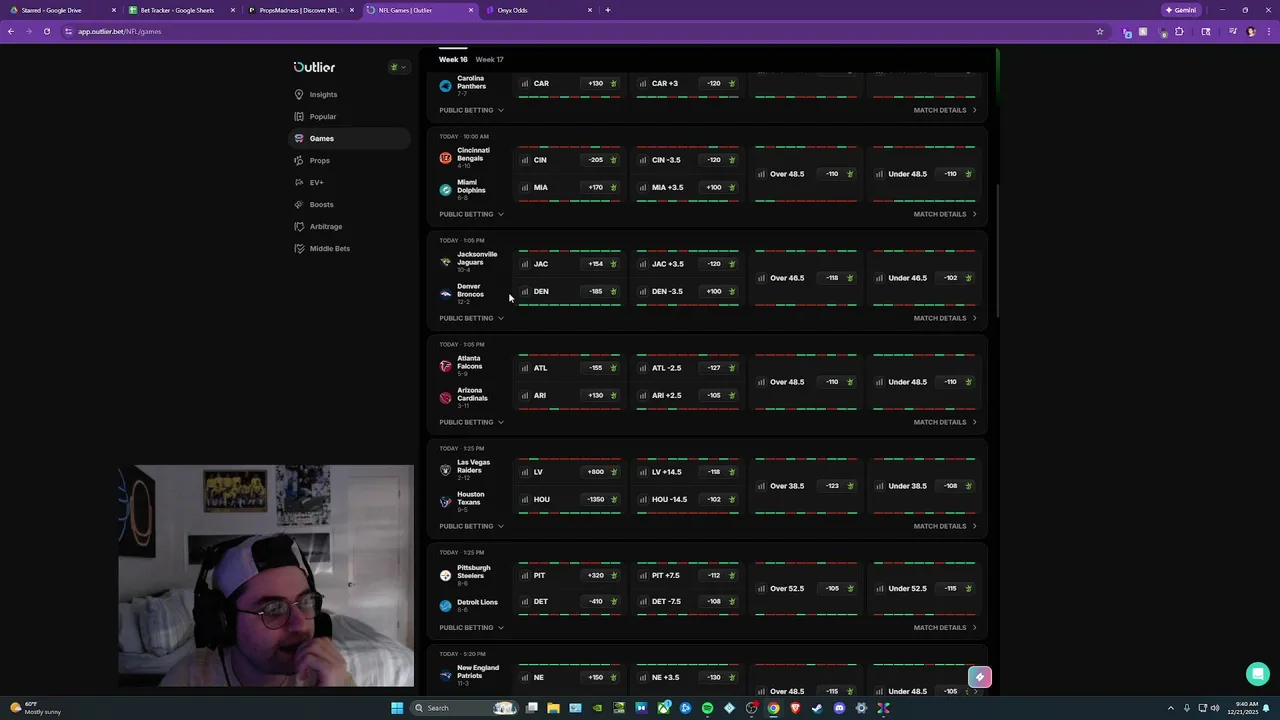Open Spotify from the taskbar
1280x720 pixels.
(x=707, y=708)
